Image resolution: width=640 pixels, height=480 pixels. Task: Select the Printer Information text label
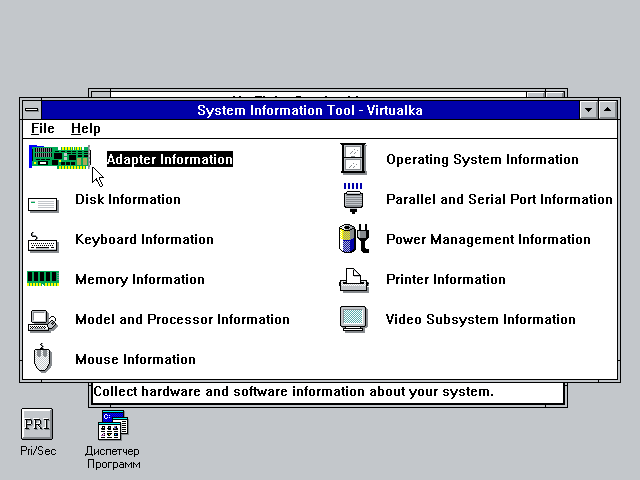[445, 280]
